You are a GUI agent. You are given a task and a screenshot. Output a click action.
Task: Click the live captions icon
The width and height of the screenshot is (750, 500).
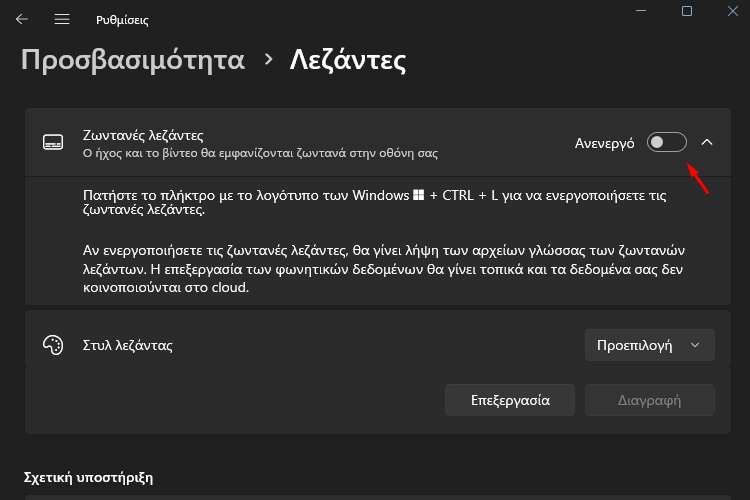click(53, 143)
